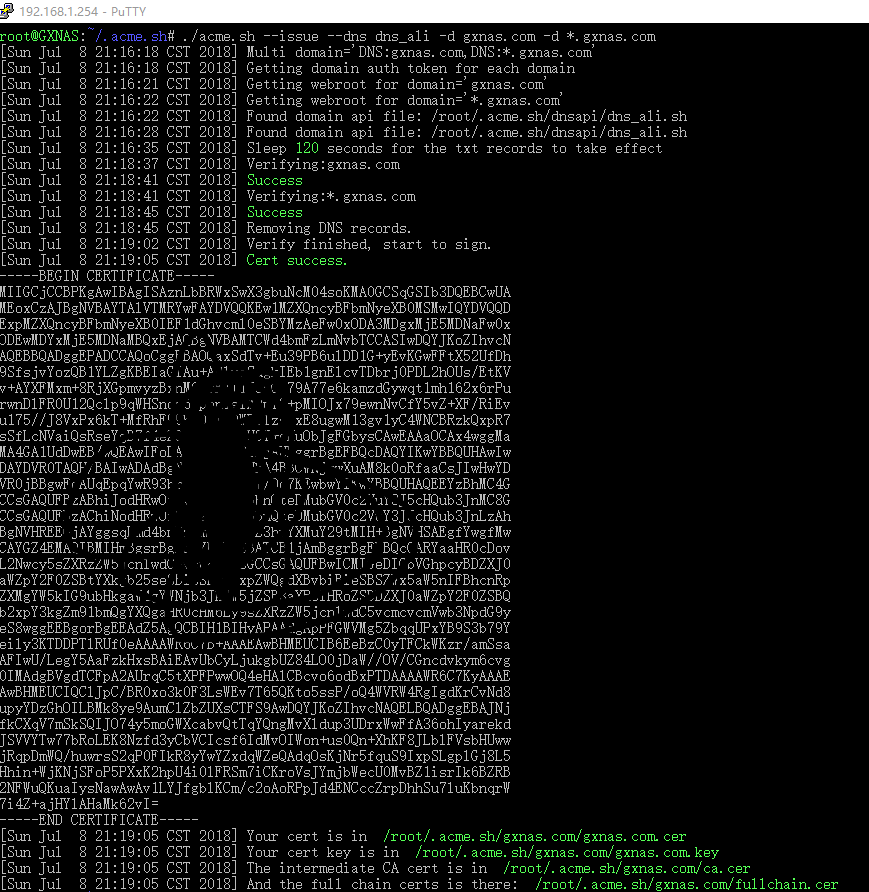This screenshot has height=892, width=869.
Task: Select the Cert success message
Action: point(298,259)
